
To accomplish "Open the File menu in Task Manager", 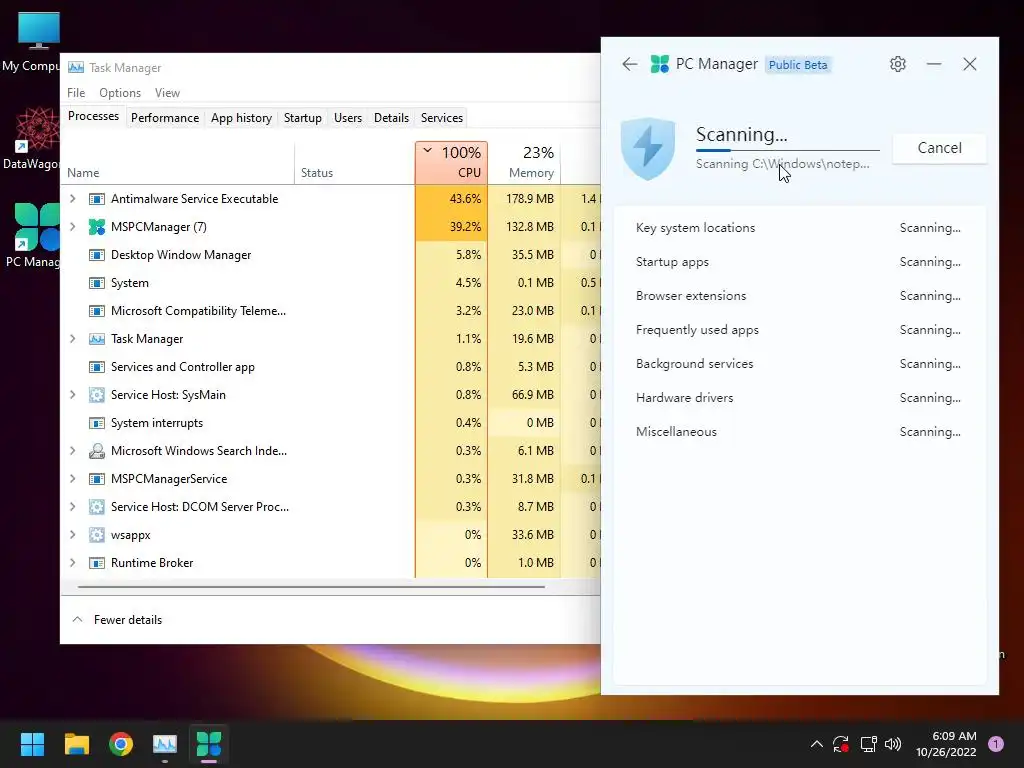I will tap(76, 93).
